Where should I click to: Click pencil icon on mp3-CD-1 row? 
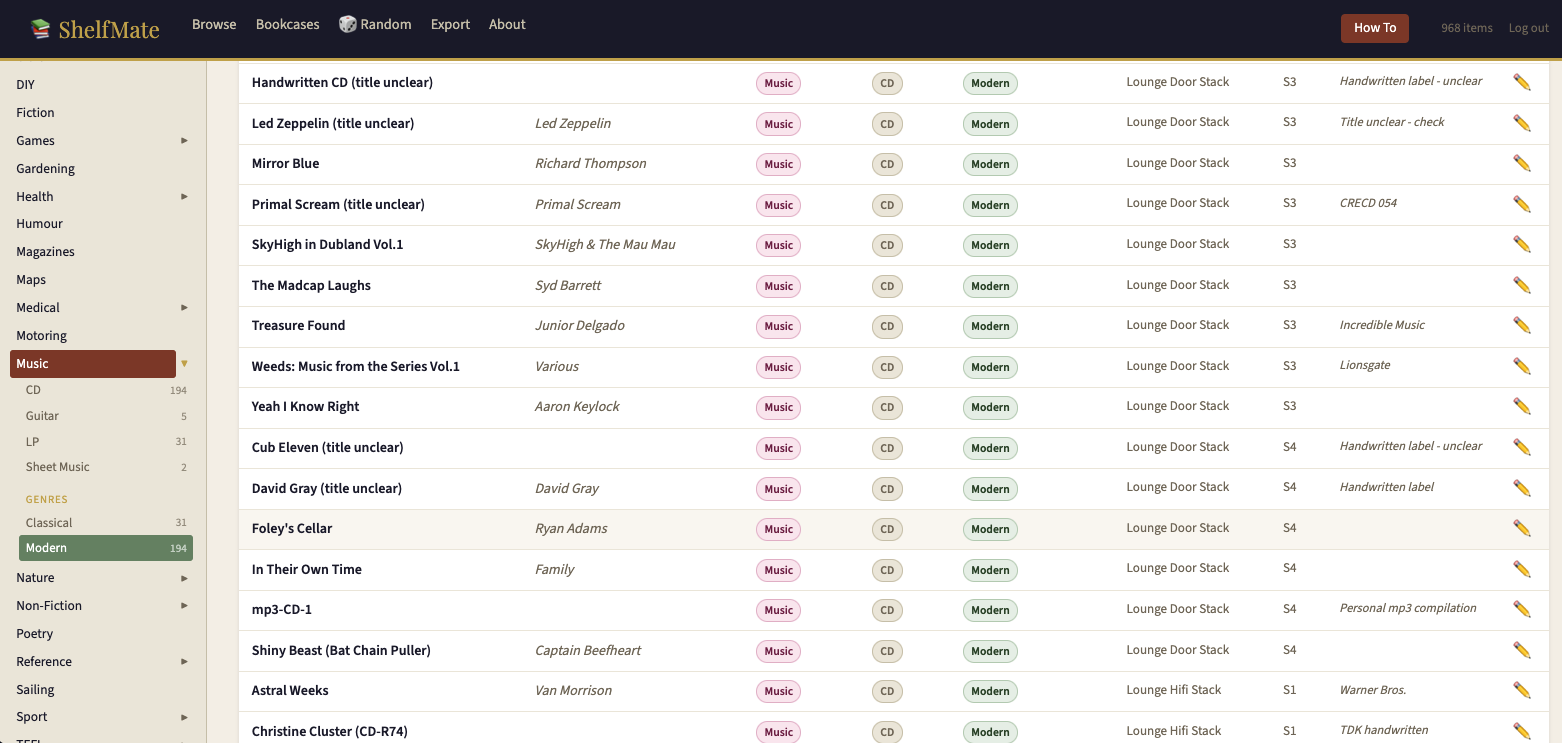click(x=1522, y=609)
